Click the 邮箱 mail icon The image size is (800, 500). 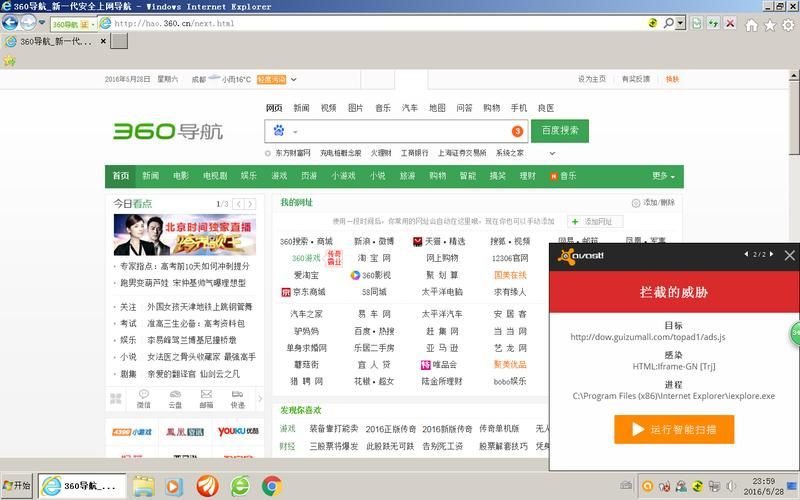(x=206, y=398)
